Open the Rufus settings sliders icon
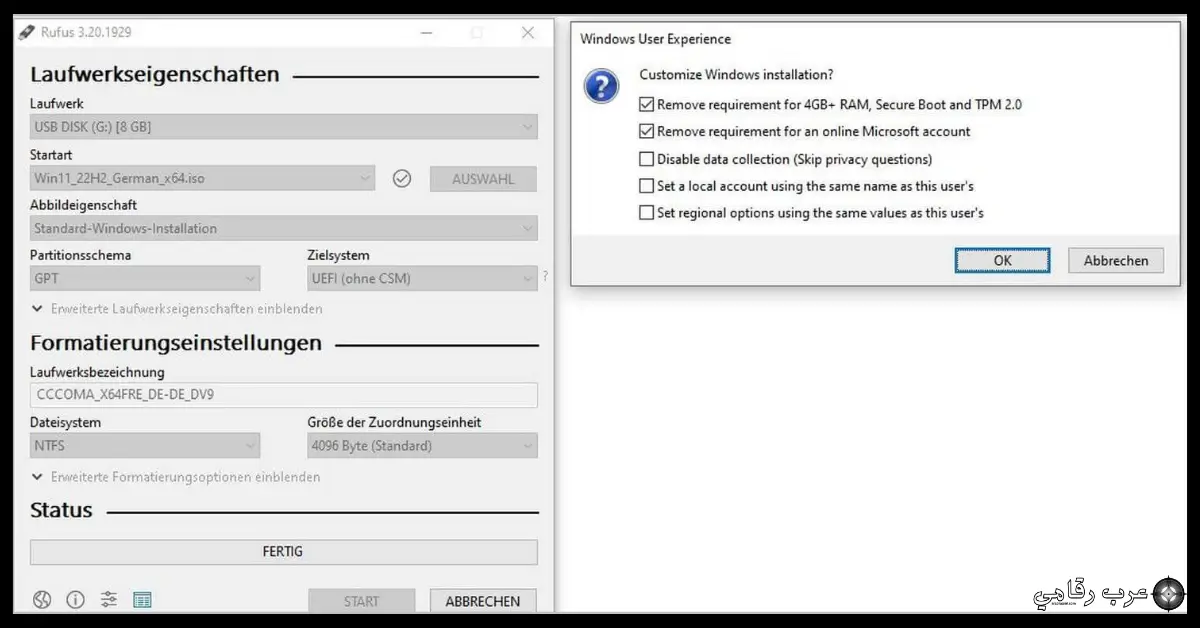1200x628 pixels. [109, 600]
